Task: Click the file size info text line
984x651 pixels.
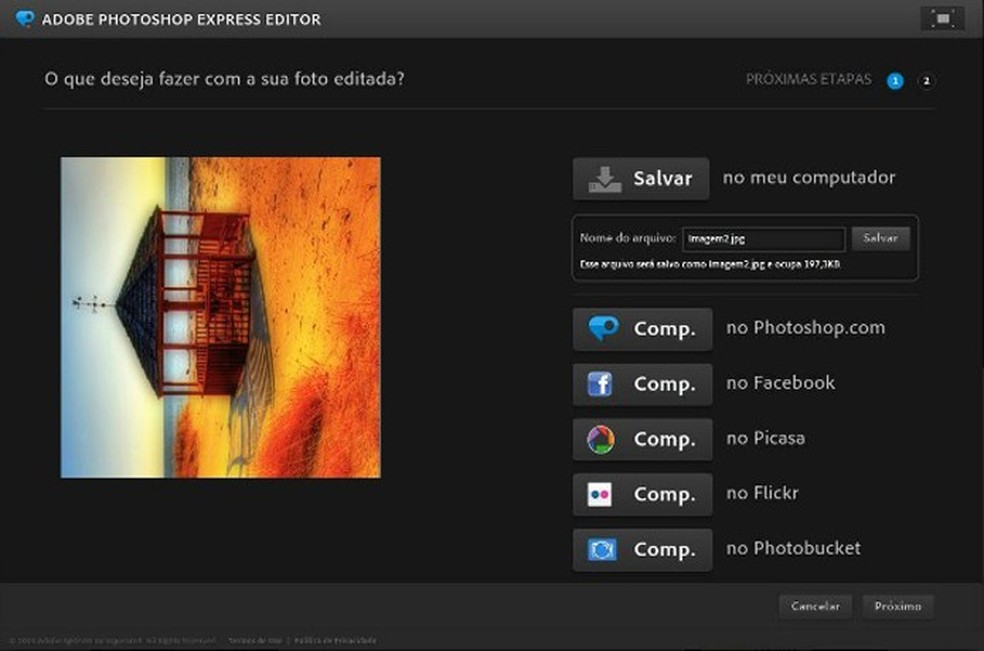Action: pos(710,264)
